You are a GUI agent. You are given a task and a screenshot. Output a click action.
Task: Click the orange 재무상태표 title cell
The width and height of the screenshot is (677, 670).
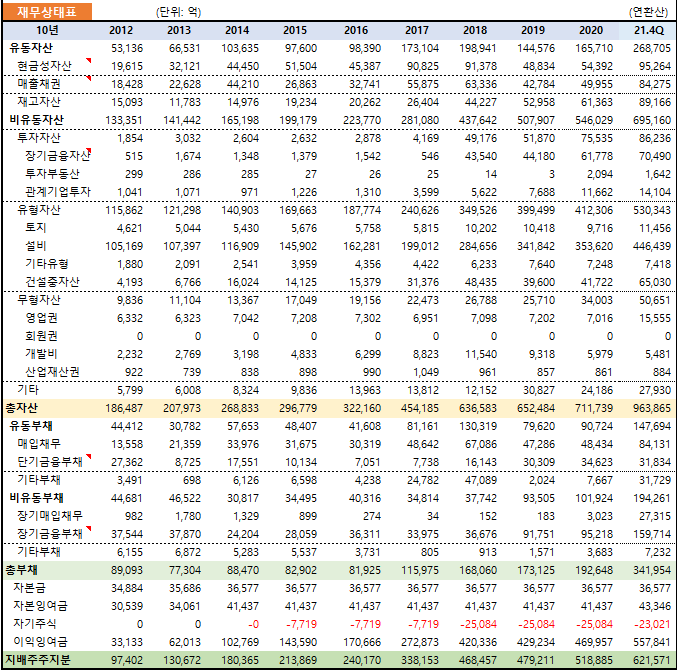[x=47, y=12]
